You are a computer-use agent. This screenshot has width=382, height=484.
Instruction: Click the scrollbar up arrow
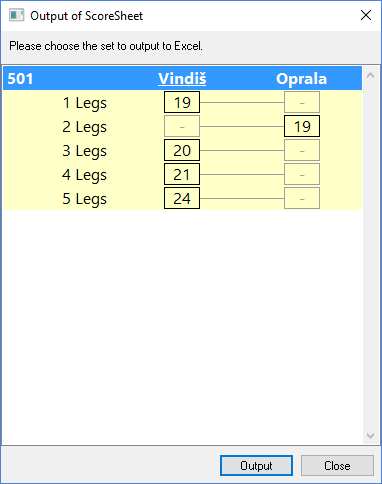(x=370, y=75)
